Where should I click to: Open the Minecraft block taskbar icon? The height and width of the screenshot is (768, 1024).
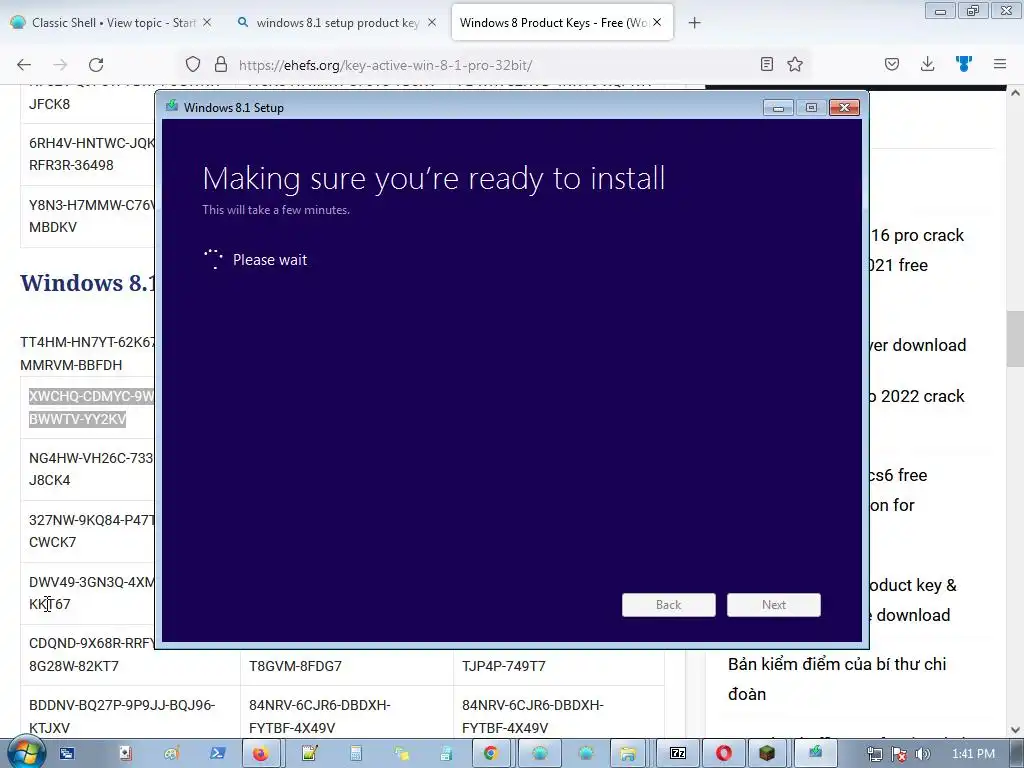[x=767, y=753]
